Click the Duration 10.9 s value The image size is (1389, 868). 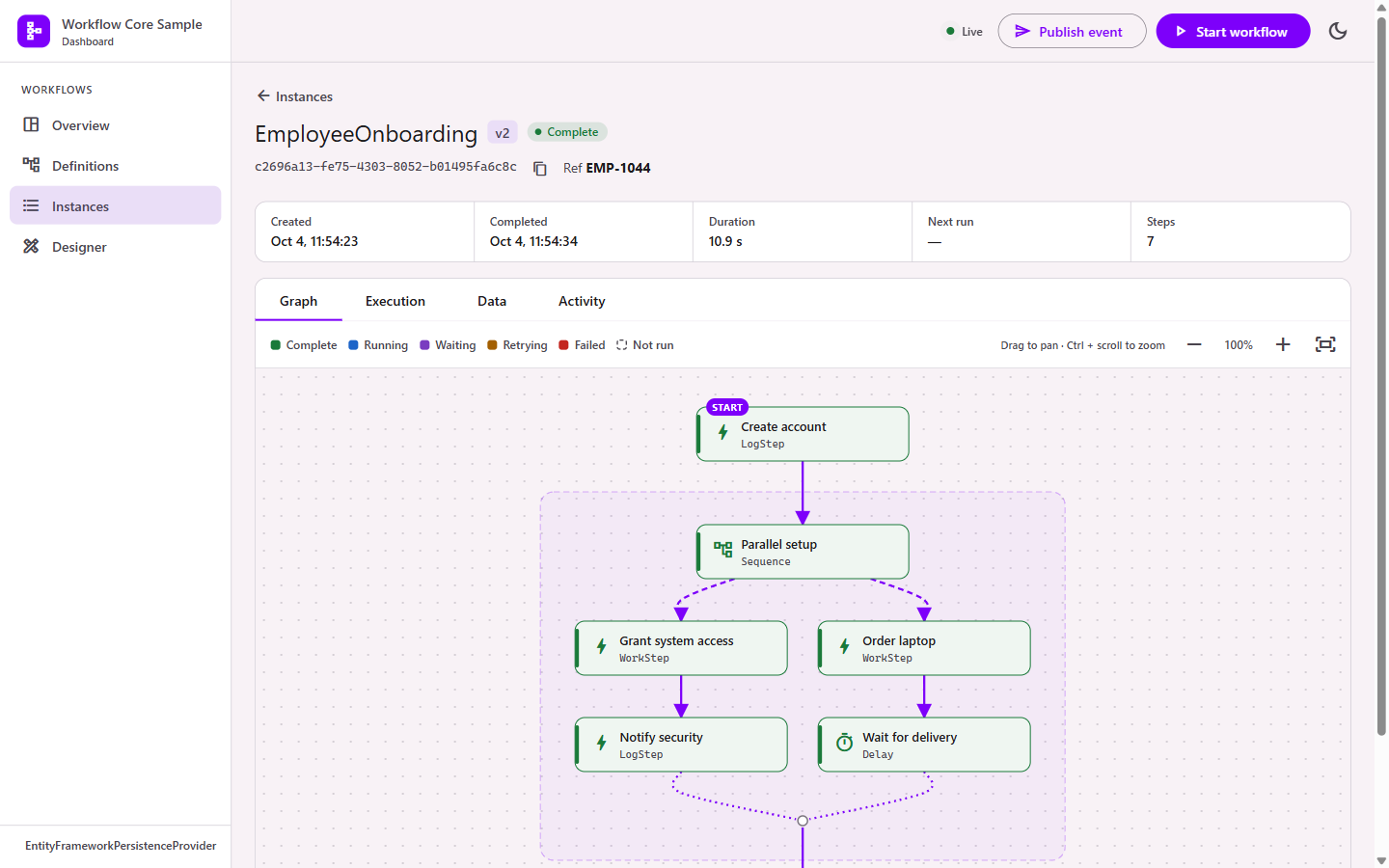(x=725, y=241)
